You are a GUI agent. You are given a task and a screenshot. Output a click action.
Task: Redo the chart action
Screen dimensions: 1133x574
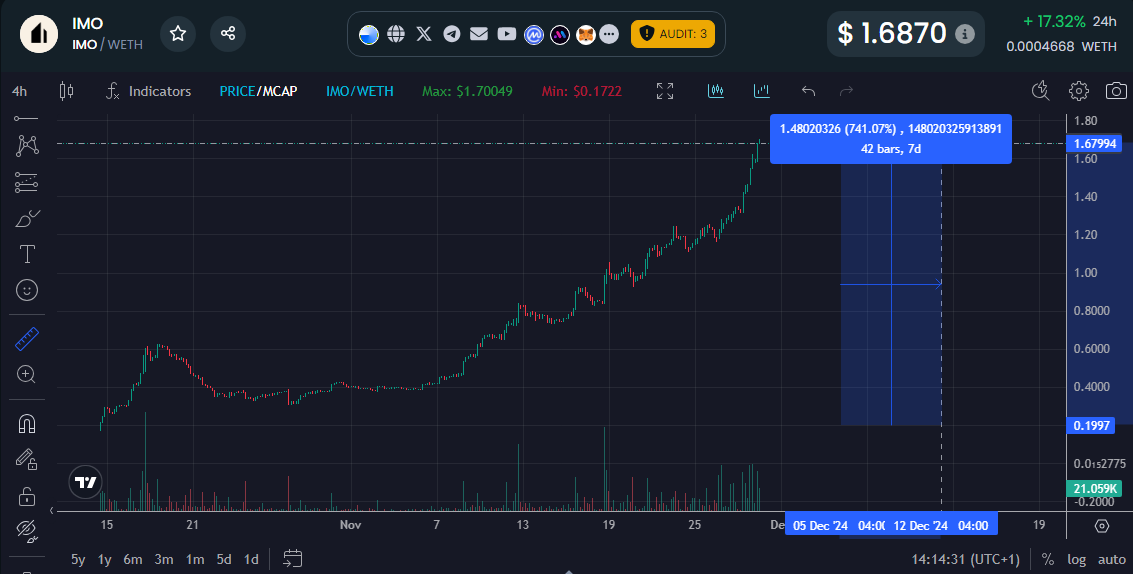(x=846, y=91)
